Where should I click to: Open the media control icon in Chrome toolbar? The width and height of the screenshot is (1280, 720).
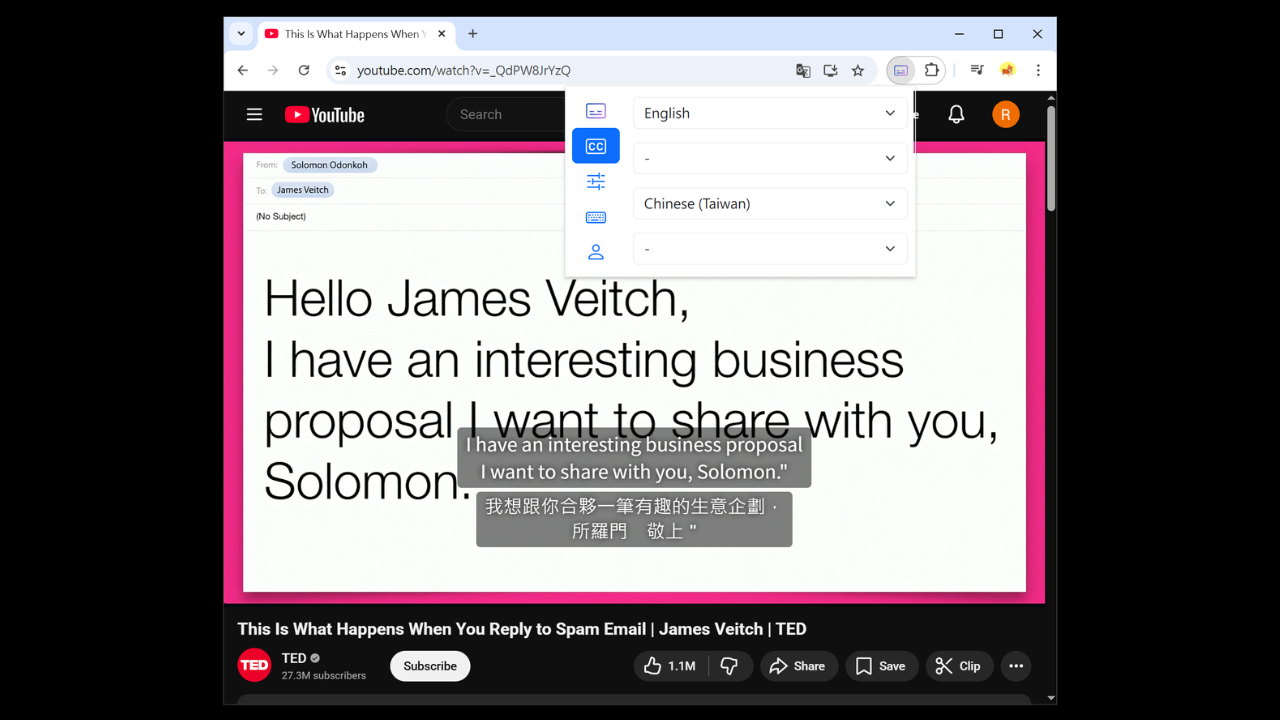pos(977,70)
